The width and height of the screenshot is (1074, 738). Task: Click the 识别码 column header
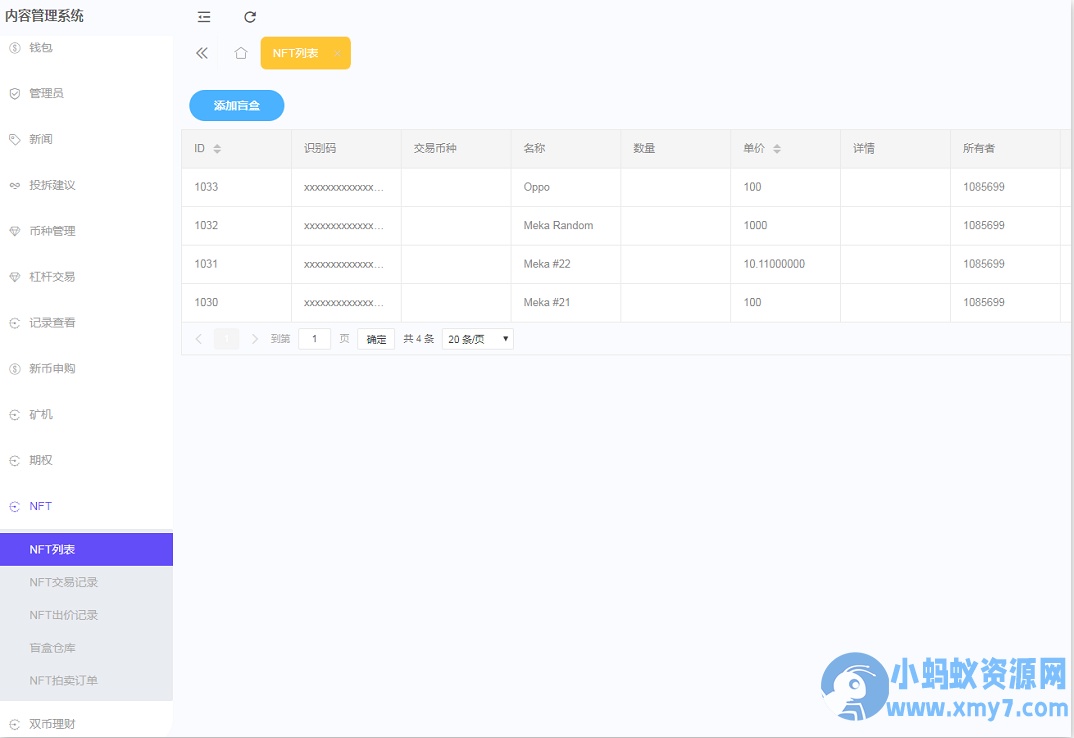click(x=346, y=149)
